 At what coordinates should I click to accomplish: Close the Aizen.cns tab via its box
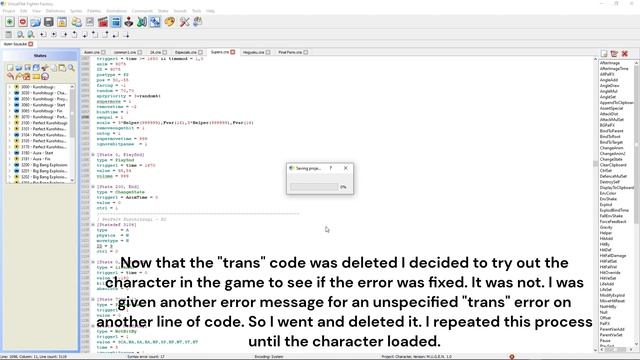click(x=103, y=52)
